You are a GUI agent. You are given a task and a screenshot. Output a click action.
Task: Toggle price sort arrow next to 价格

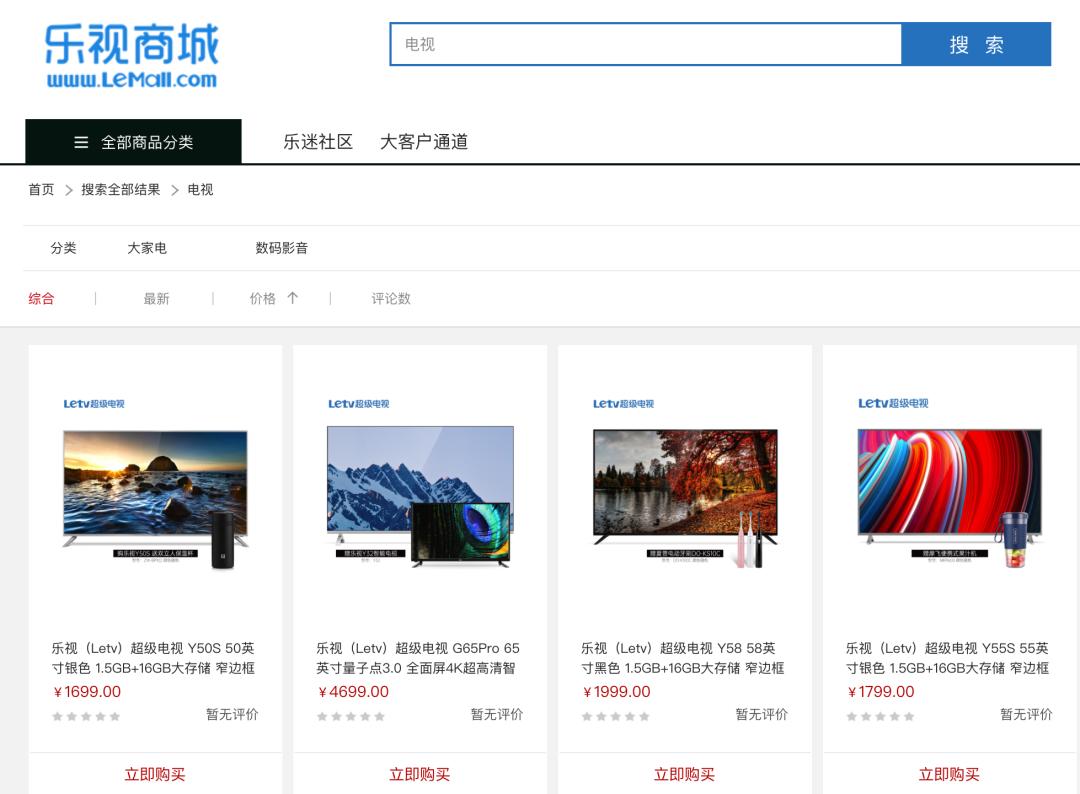click(x=292, y=298)
